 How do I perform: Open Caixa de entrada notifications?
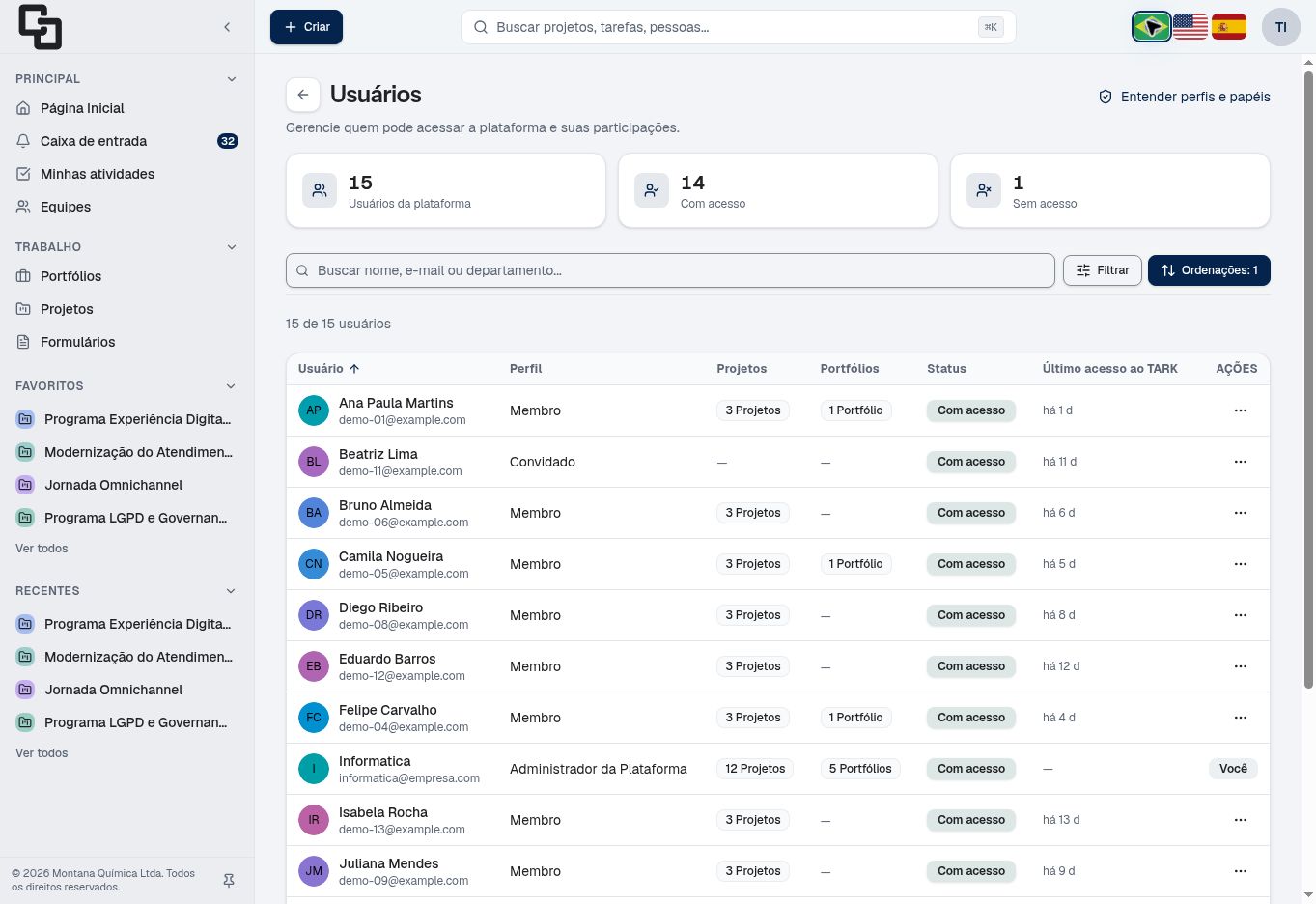tap(126, 141)
